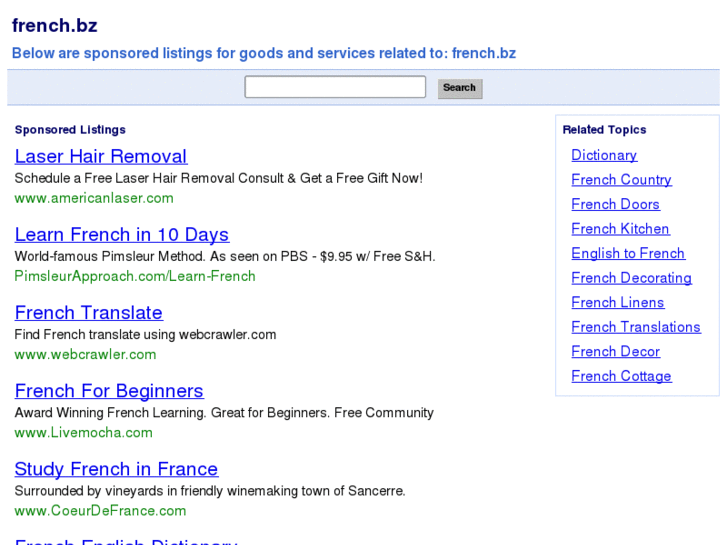Visit www.americanlaser.com URL text
Viewport: 727px width, 545px height.
pos(94,198)
